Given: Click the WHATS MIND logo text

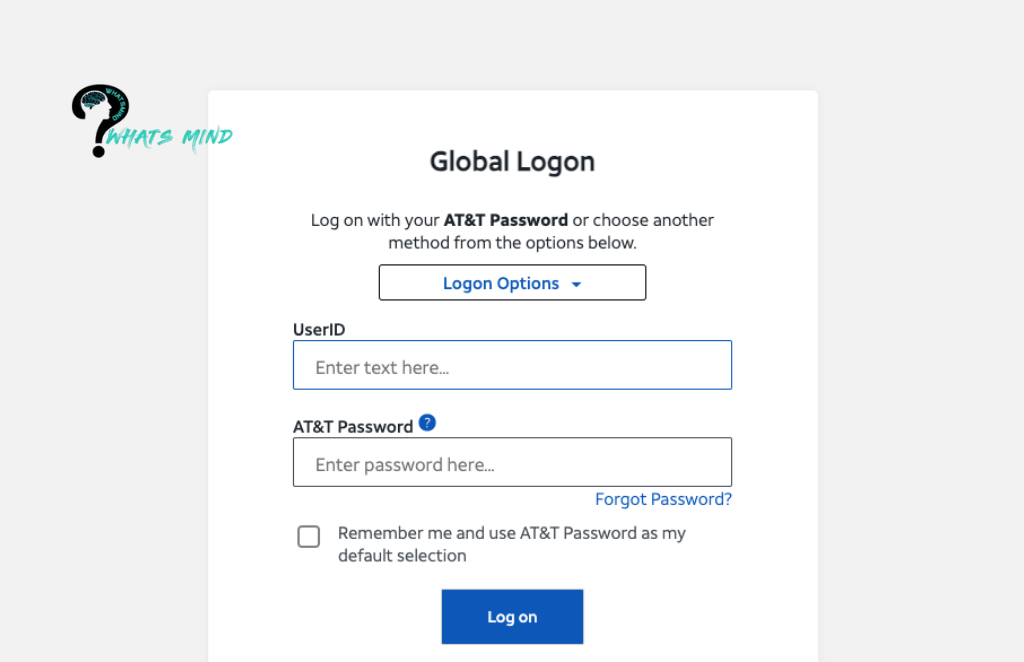Looking at the screenshot, I should (x=171, y=137).
